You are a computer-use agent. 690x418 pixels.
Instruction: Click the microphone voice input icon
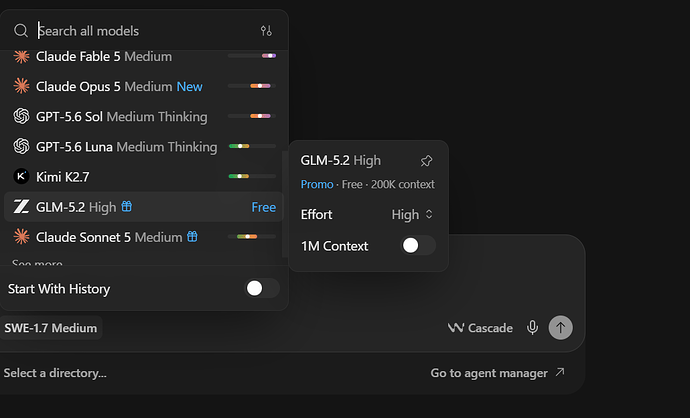[x=532, y=328]
